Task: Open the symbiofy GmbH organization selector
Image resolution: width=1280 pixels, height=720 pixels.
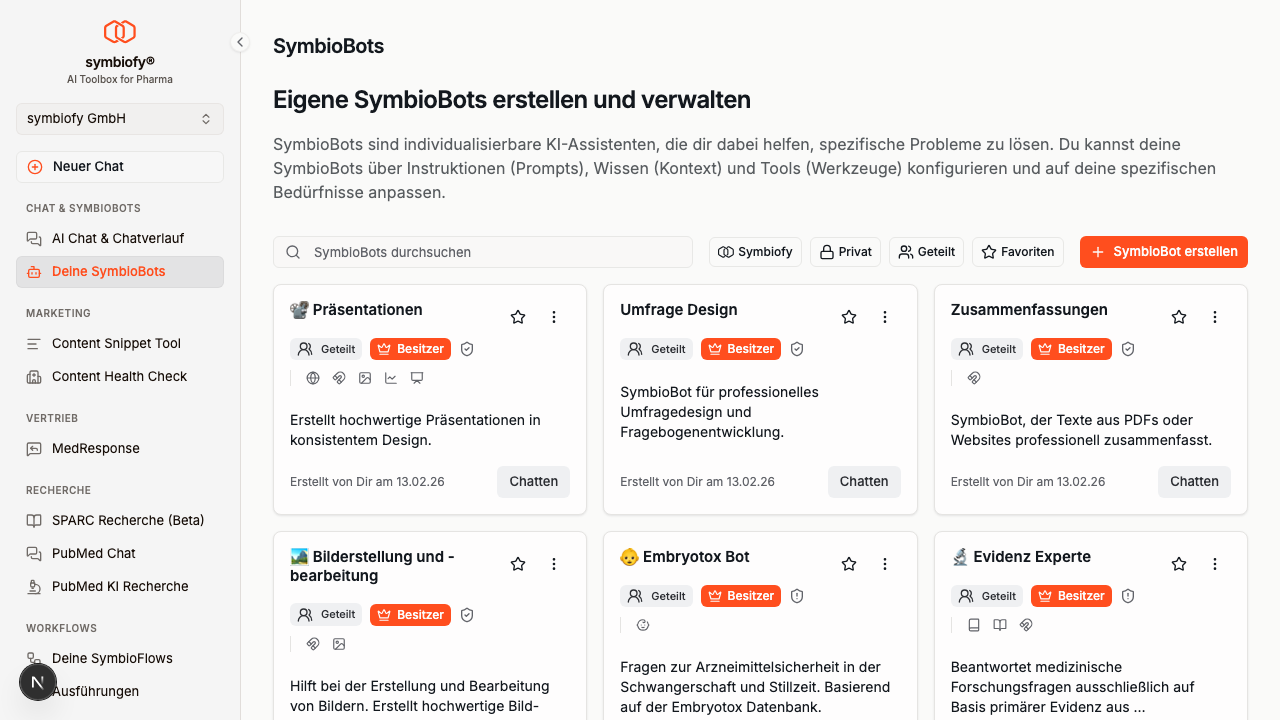Action: point(119,119)
